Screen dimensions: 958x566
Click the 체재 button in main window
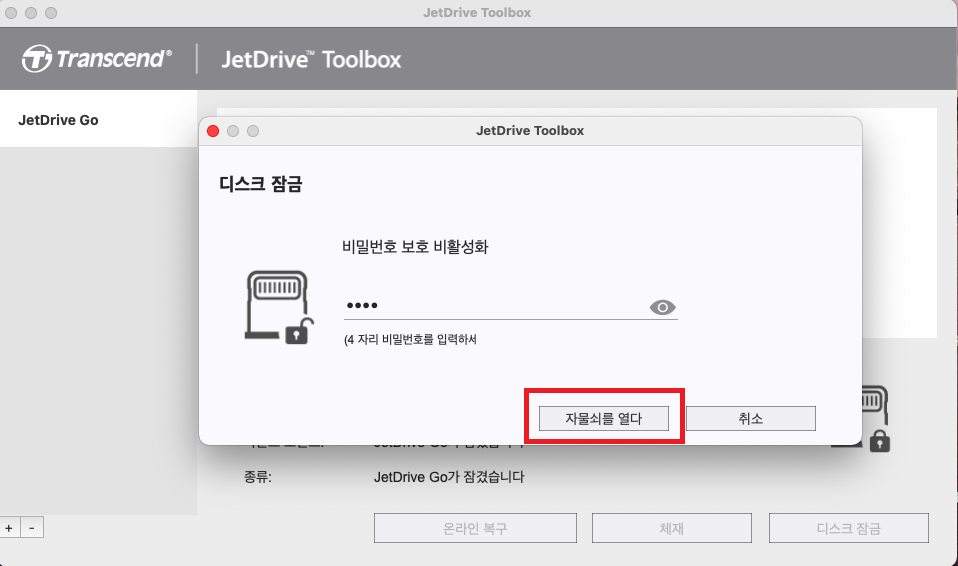671,528
